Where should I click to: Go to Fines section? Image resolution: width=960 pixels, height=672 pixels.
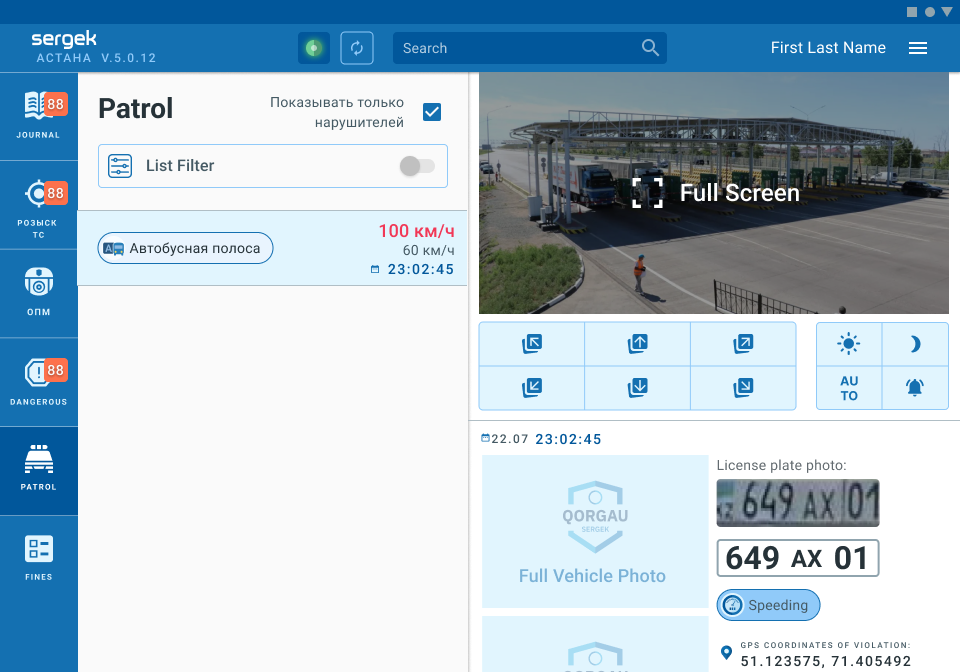(38, 558)
